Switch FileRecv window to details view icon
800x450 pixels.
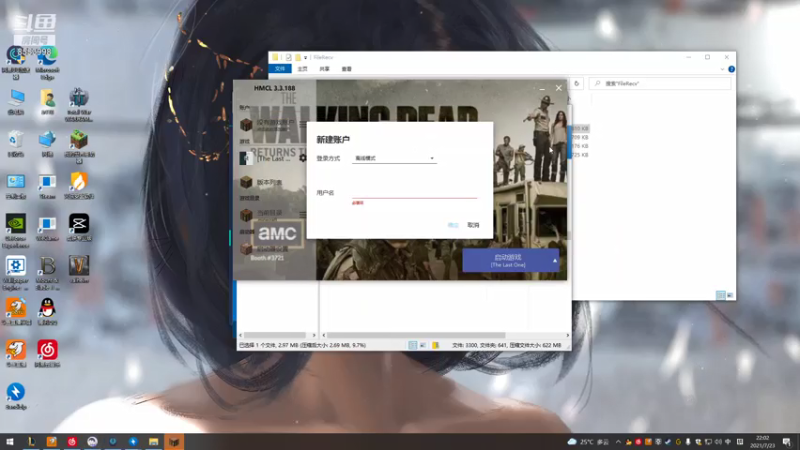tap(720, 295)
